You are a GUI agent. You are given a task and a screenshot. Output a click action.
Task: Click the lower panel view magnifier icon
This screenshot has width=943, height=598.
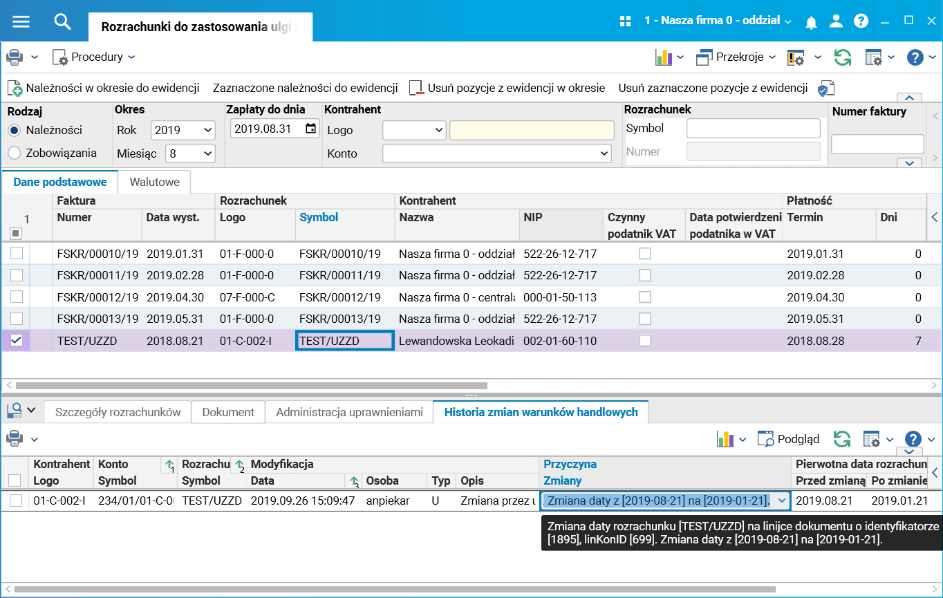[14, 410]
